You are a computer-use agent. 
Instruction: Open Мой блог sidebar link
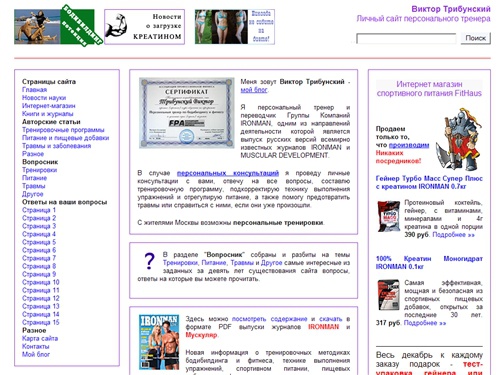(36, 354)
